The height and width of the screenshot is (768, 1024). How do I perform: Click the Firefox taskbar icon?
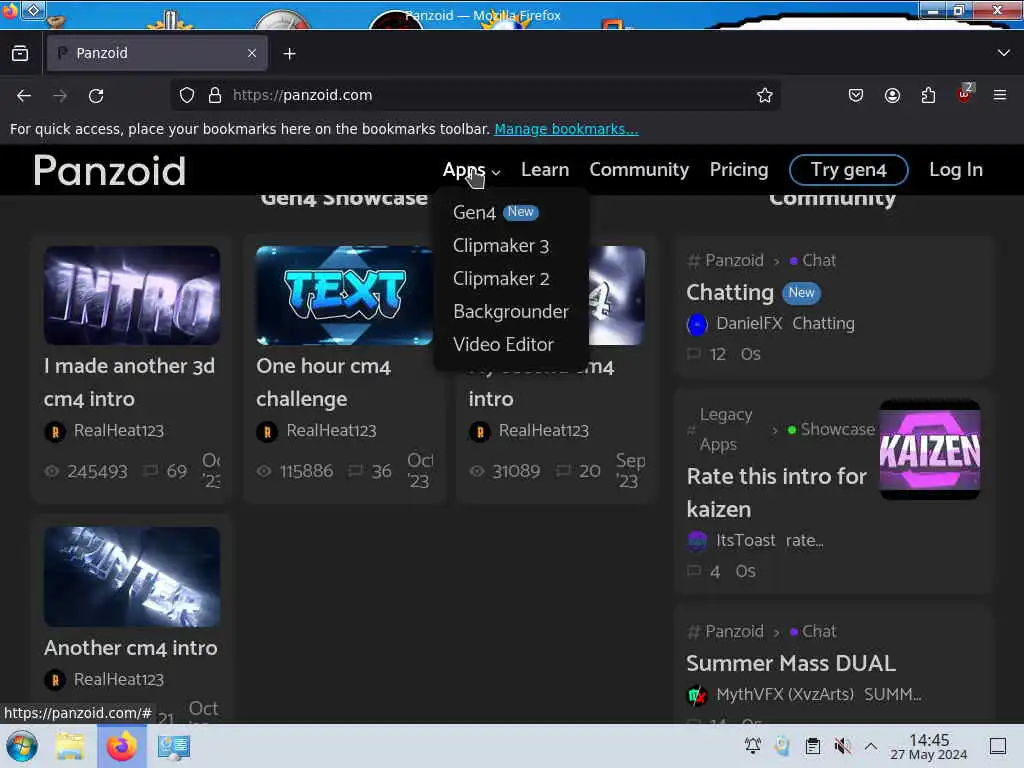pos(121,746)
